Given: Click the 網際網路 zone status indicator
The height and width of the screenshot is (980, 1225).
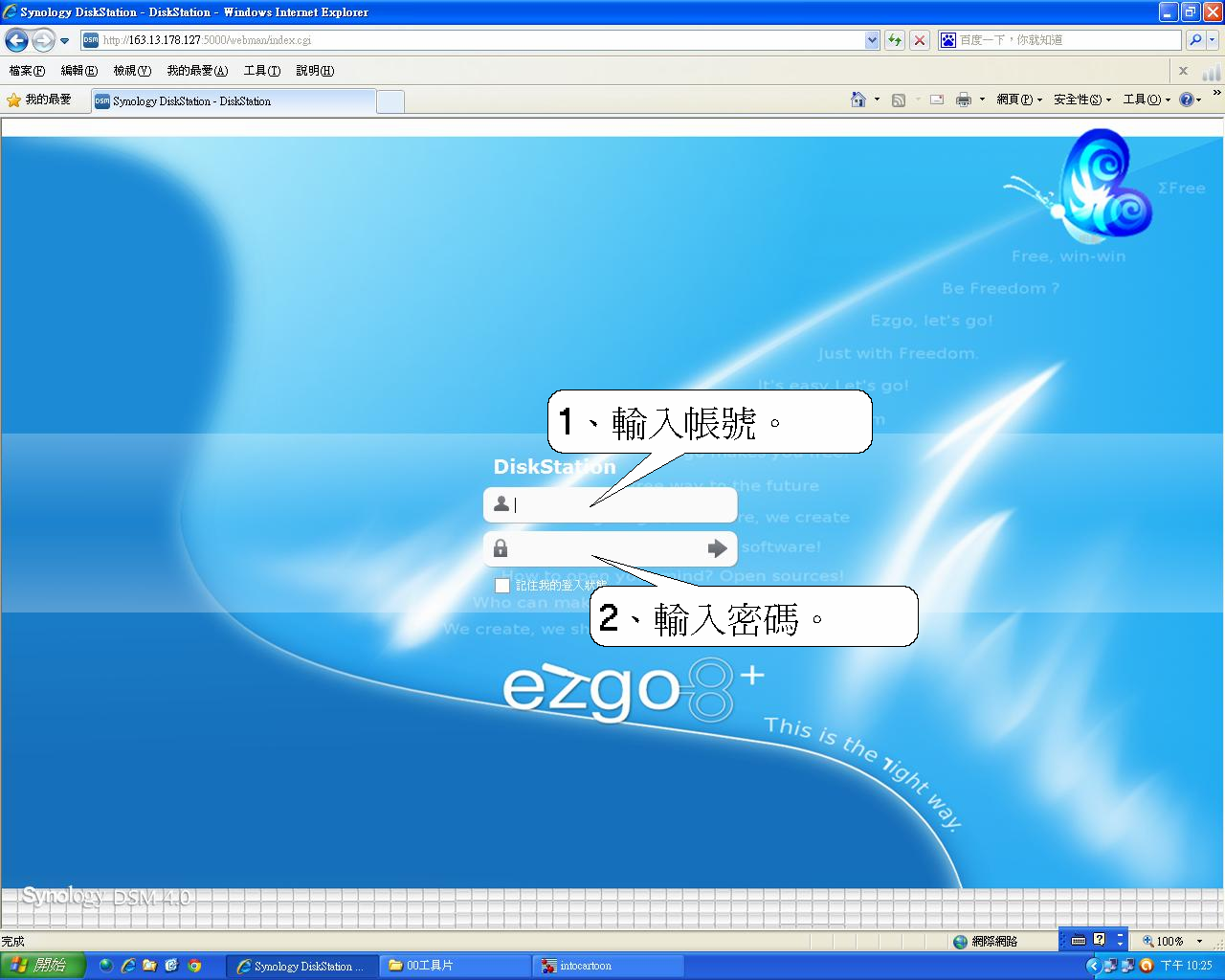Looking at the screenshot, I should [985, 941].
